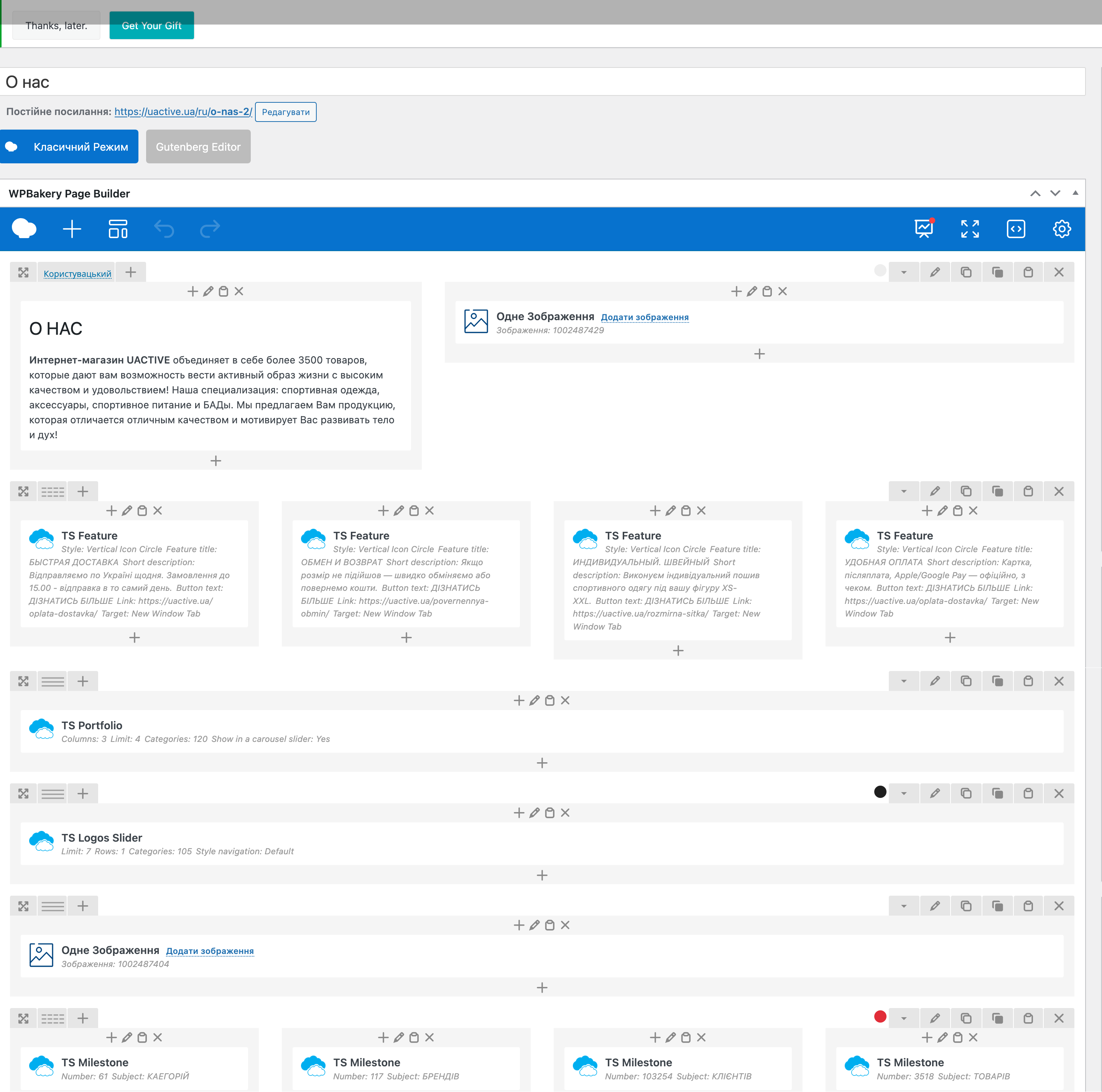Image resolution: width=1102 pixels, height=1092 pixels.
Task: Click the Редагувати permalink button
Action: coord(285,112)
